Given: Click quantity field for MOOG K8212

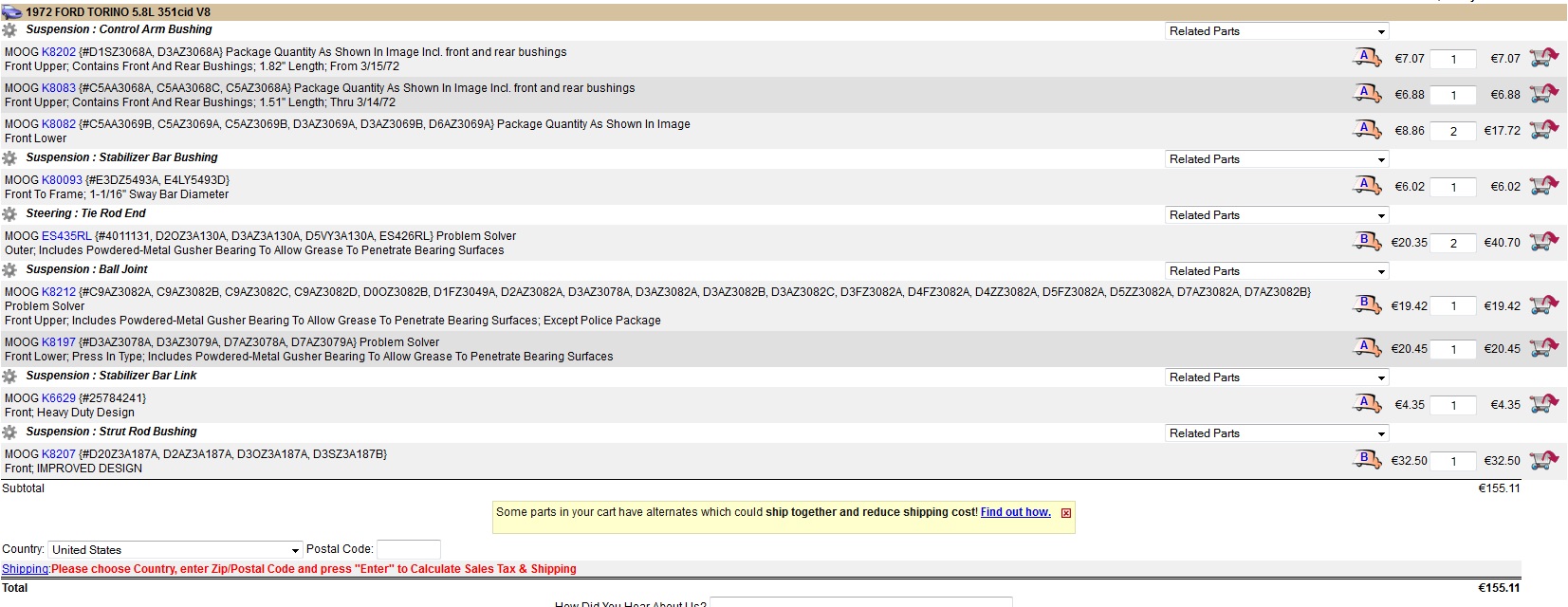Looking at the screenshot, I should [1453, 306].
